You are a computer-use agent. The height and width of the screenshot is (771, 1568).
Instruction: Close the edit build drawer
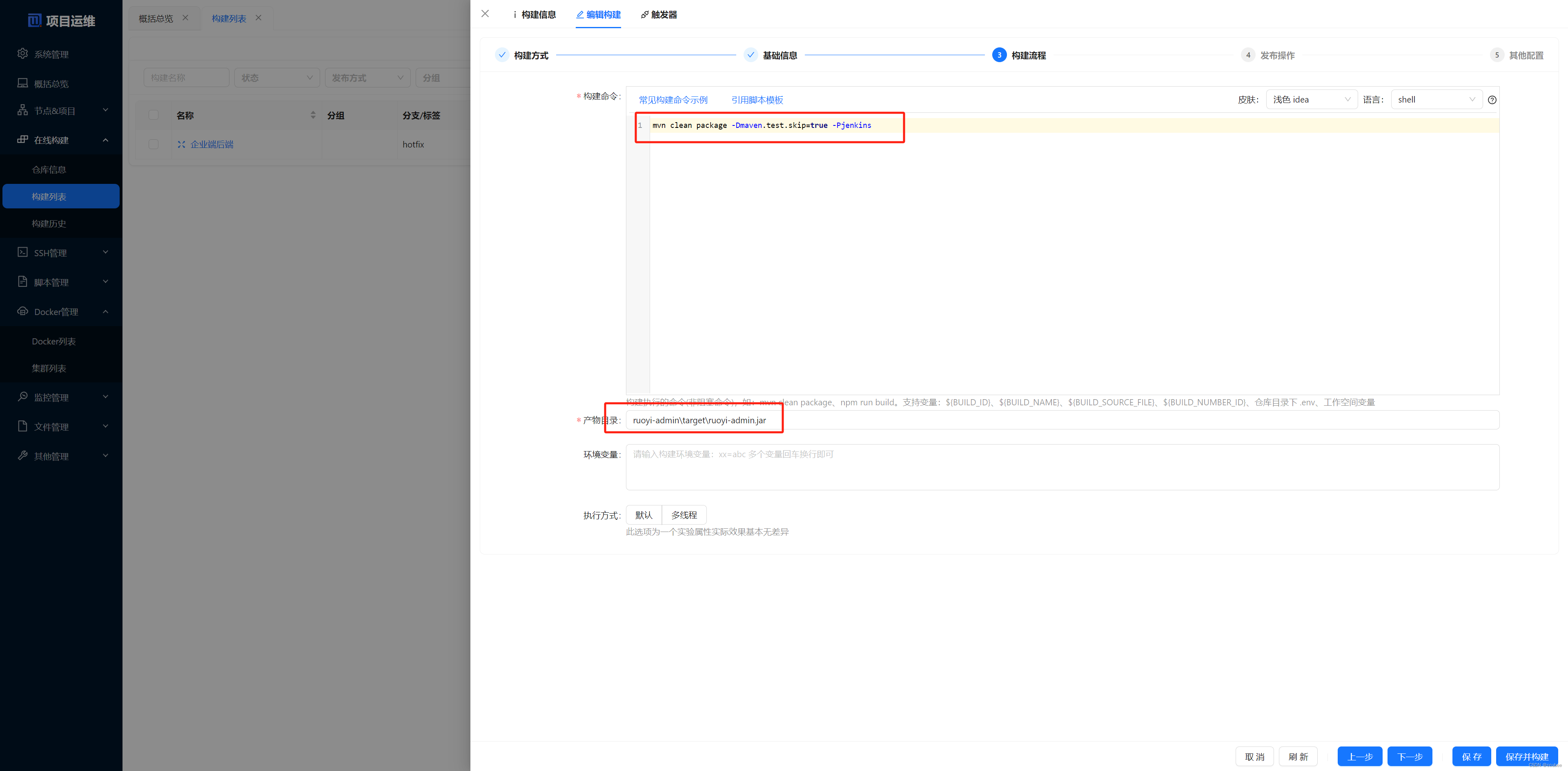click(485, 13)
